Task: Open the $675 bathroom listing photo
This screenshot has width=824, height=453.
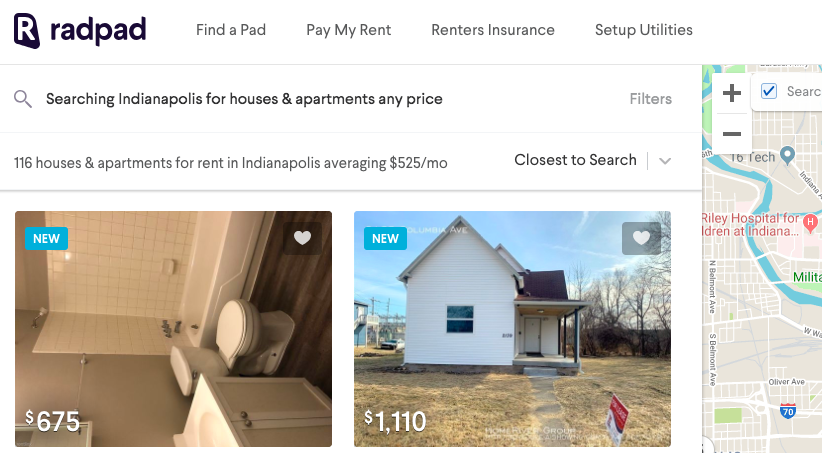Action: coord(173,329)
